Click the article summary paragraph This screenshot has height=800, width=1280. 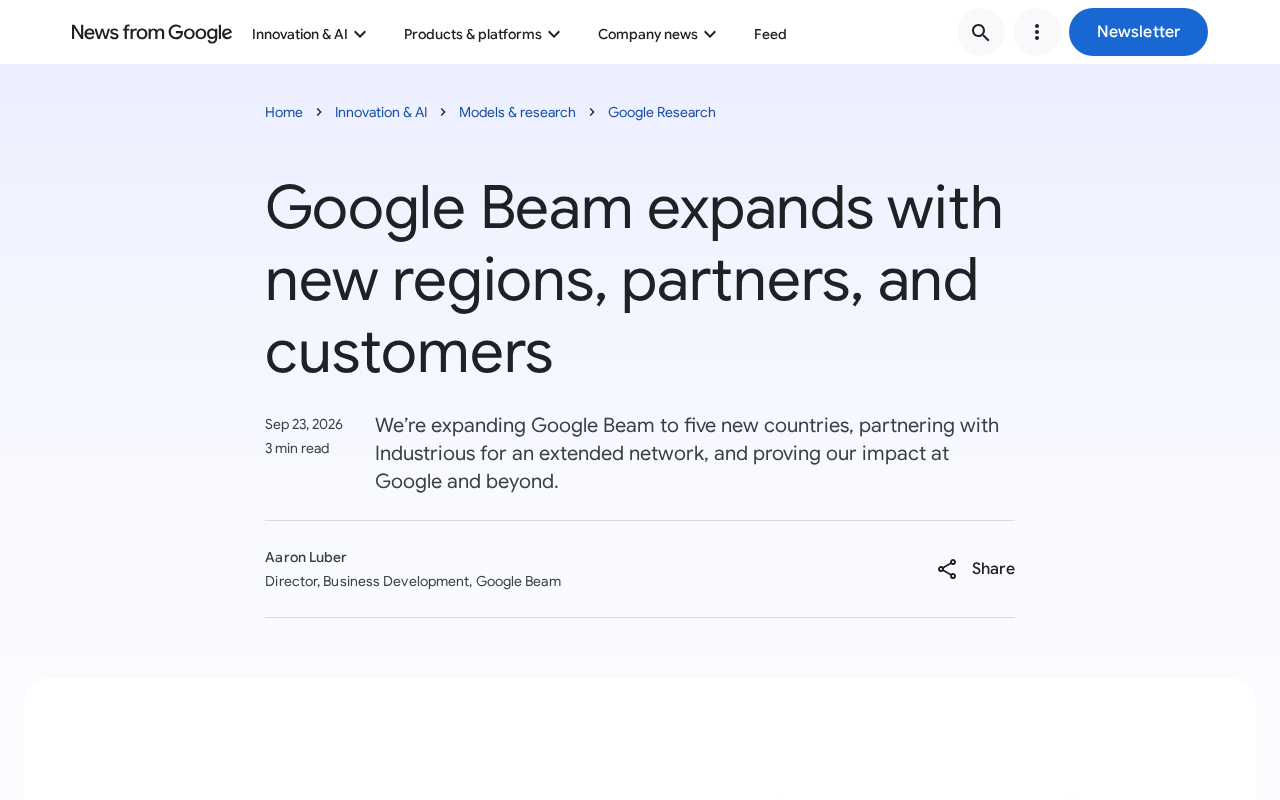(x=687, y=453)
